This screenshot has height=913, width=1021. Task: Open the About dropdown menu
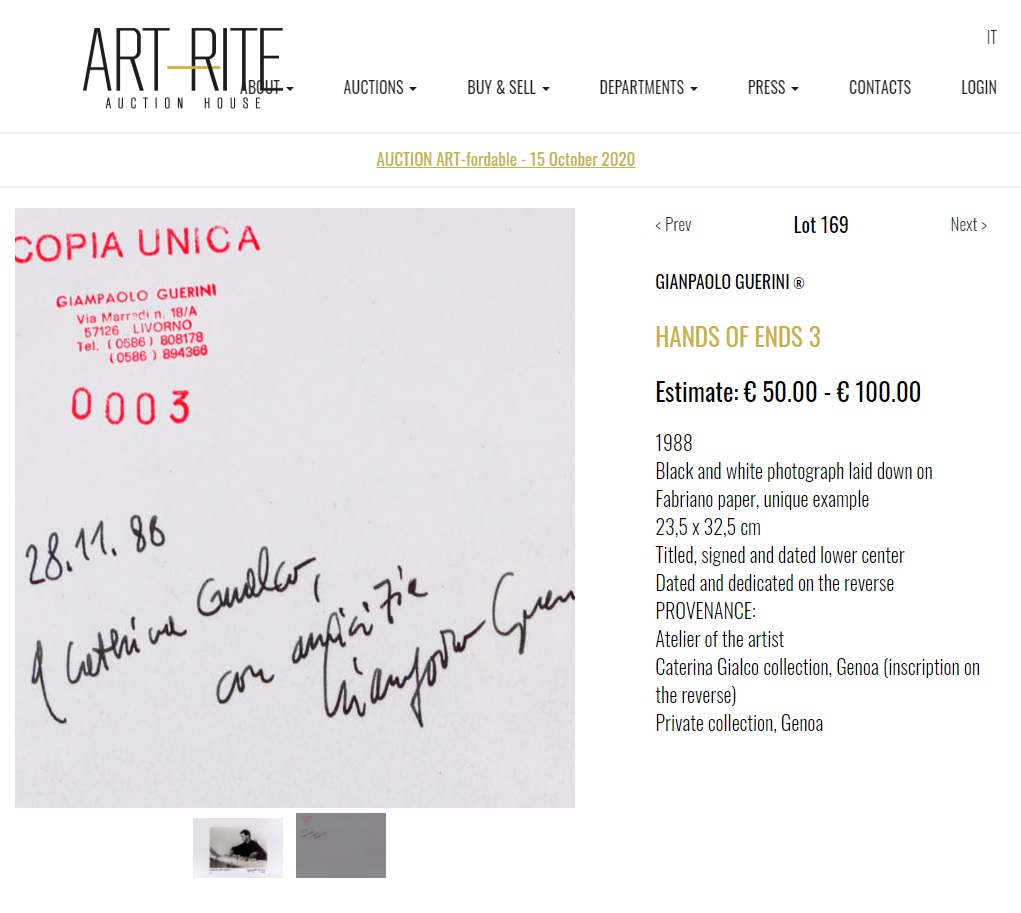(x=268, y=87)
